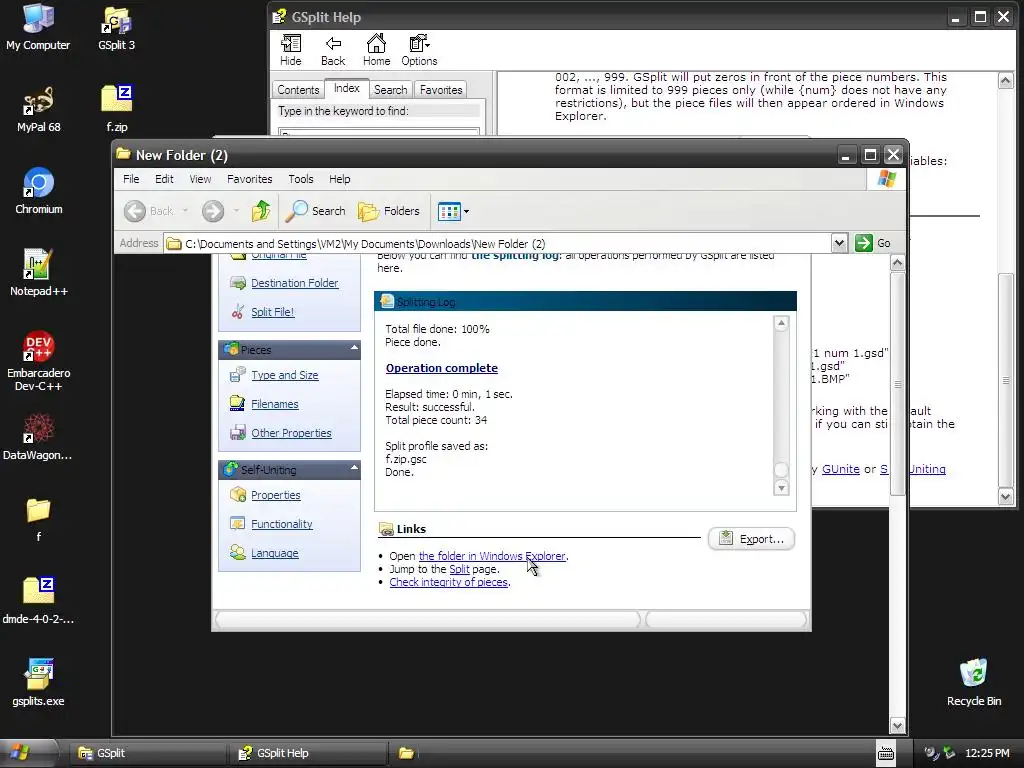Open MyPal 68 browser shortcut
The image size is (1024, 768).
[39, 108]
